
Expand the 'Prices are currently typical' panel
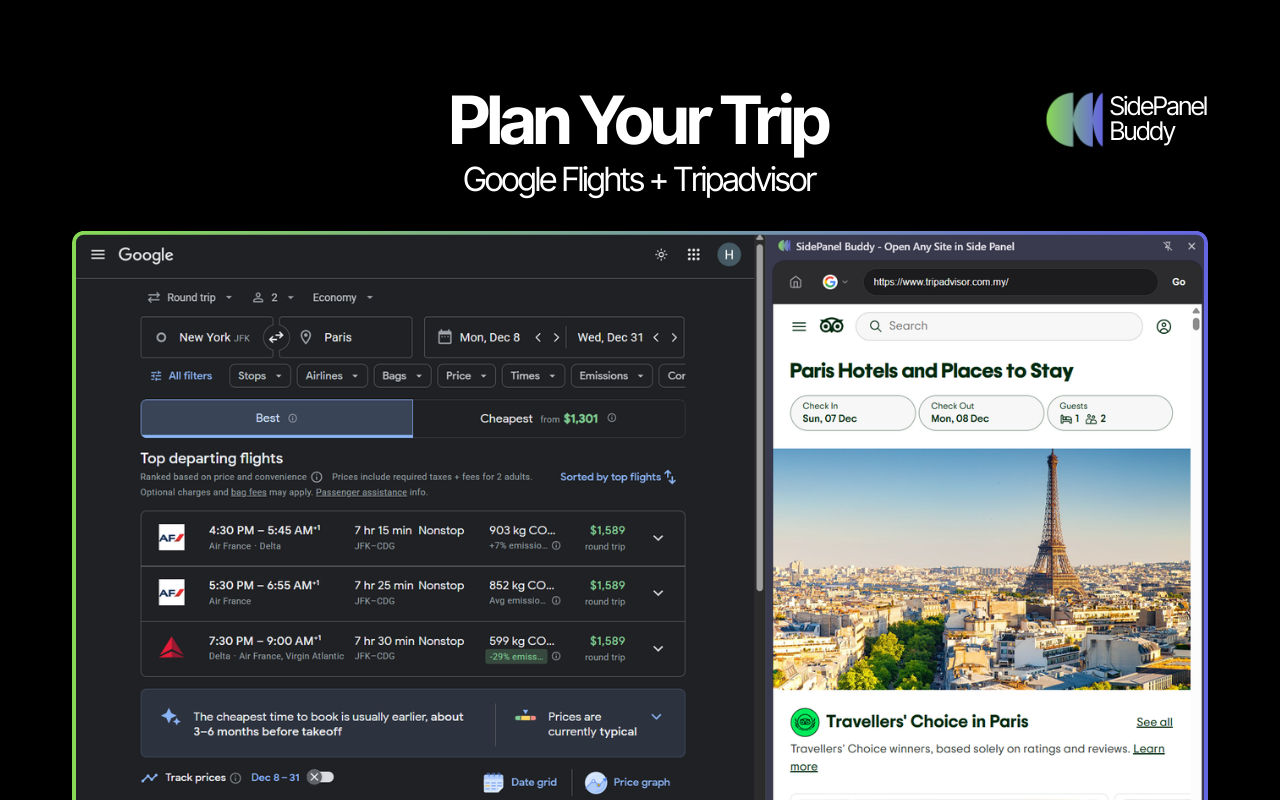pyautogui.click(x=657, y=717)
